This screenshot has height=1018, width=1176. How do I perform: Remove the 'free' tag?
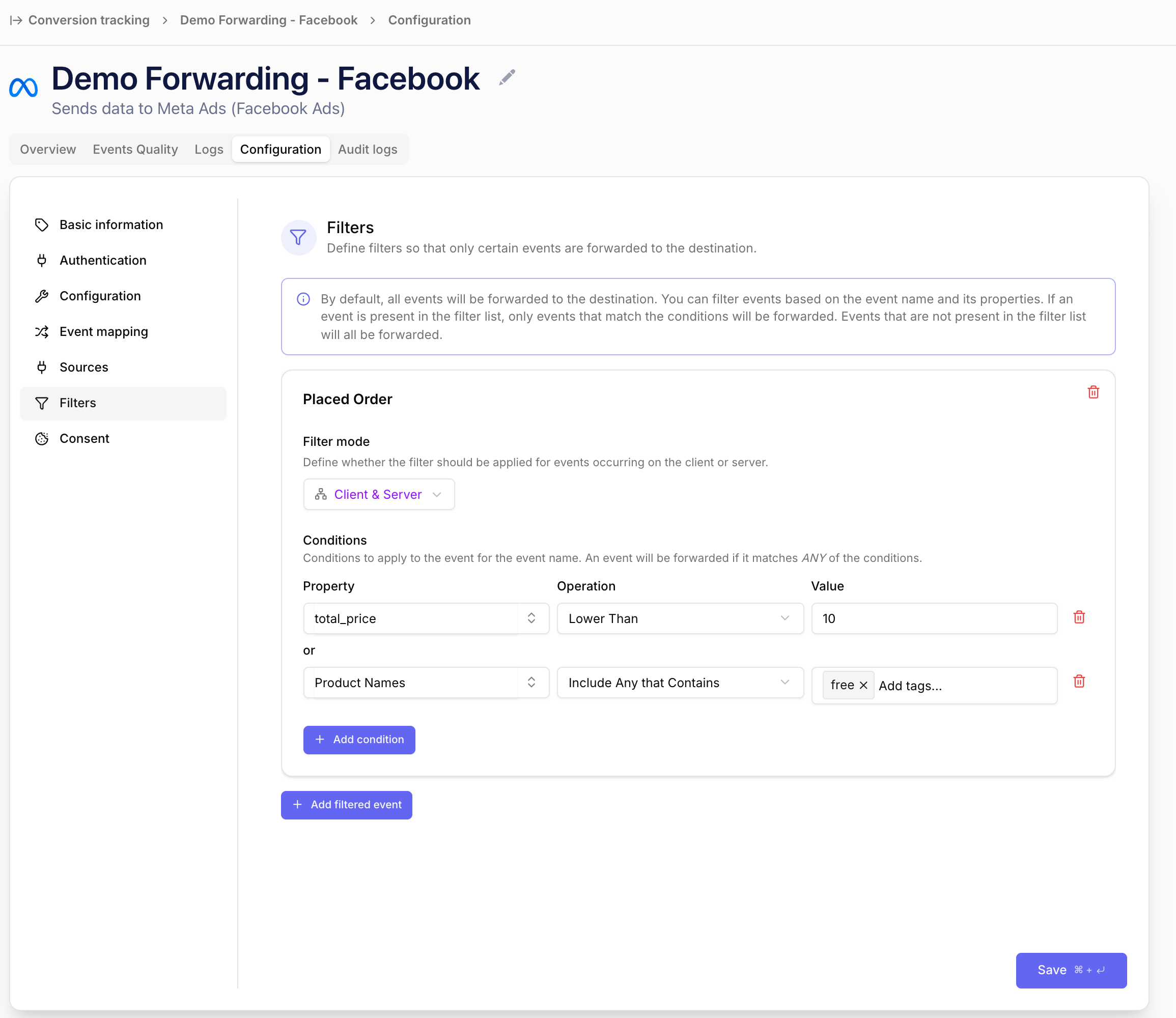pyautogui.click(x=863, y=685)
